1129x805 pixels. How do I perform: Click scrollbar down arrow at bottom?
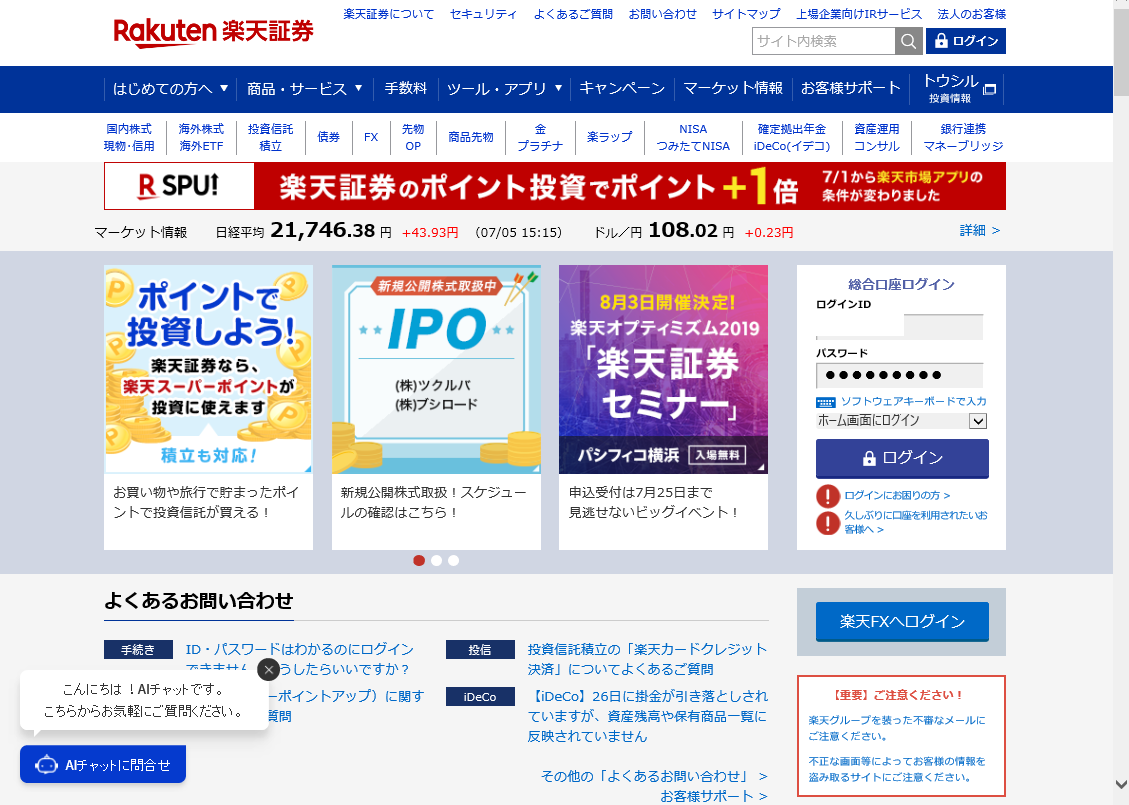pyautogui.click(x=1121, y=784)
